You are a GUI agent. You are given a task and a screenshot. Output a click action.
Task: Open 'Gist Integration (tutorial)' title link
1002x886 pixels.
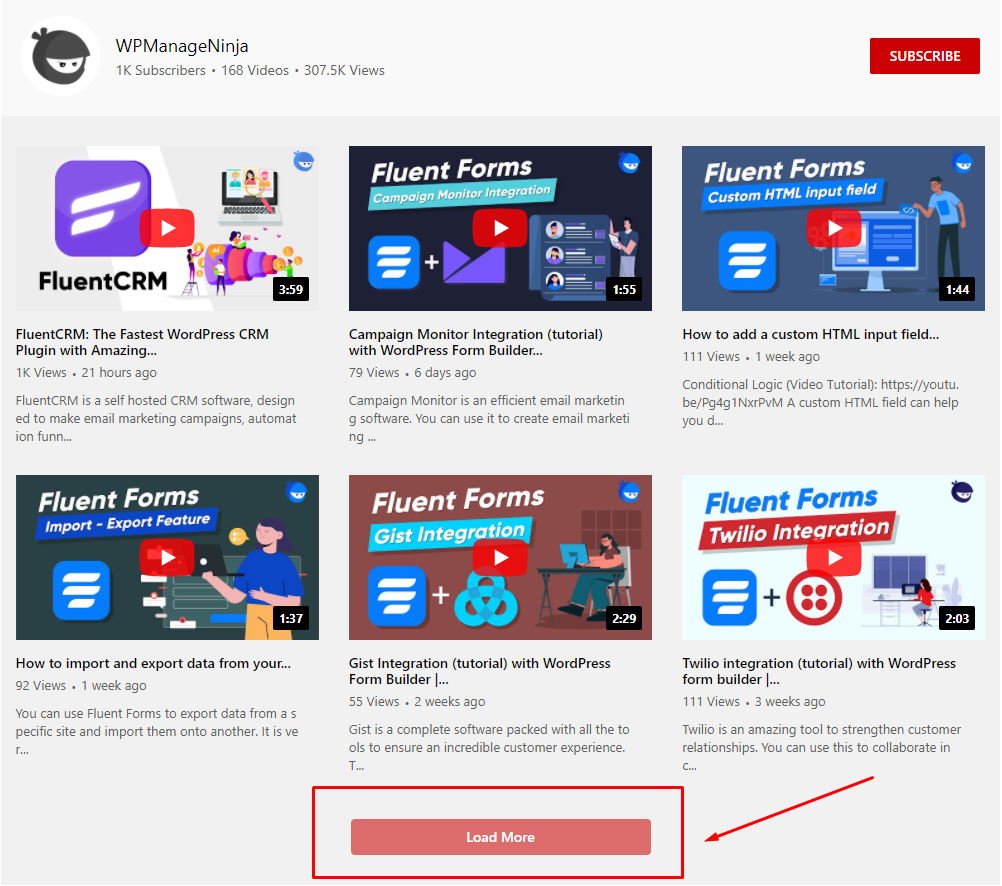coord(479,671)
